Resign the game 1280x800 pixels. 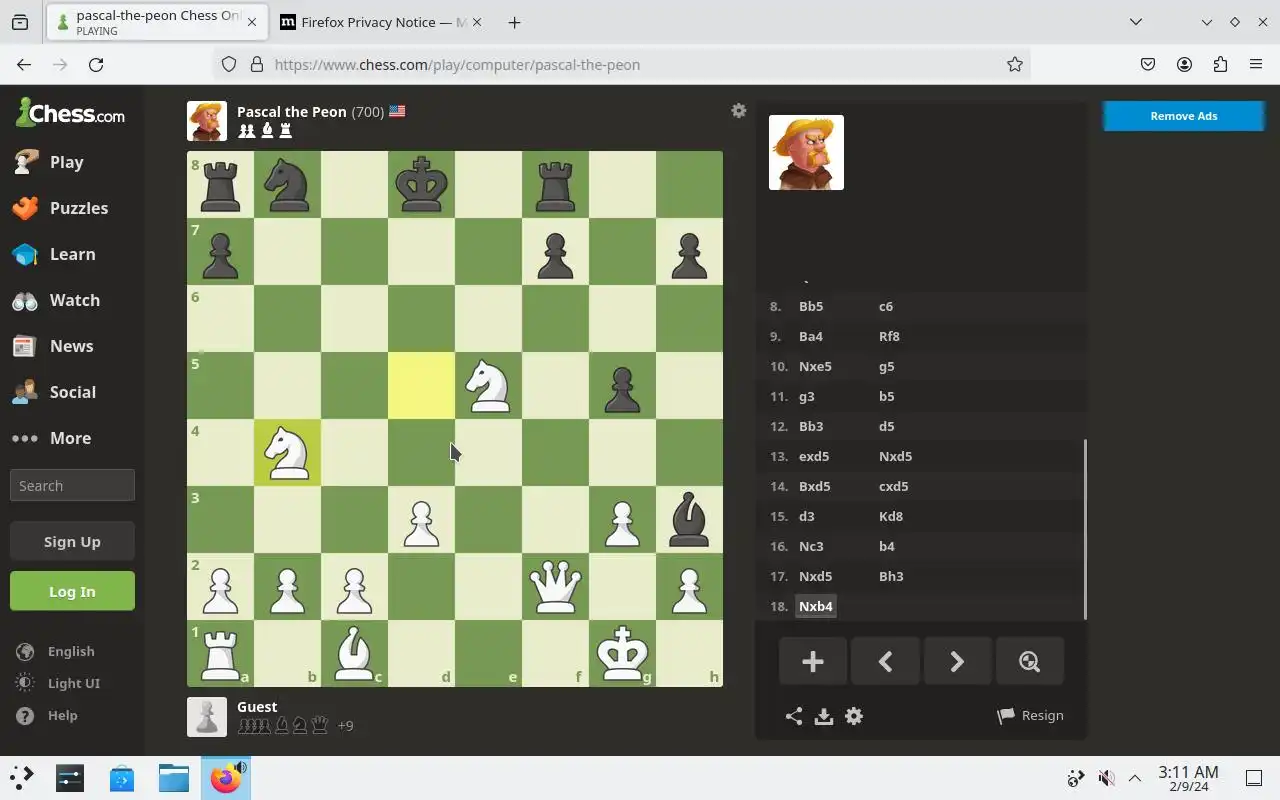click(x=1030, y=715)
